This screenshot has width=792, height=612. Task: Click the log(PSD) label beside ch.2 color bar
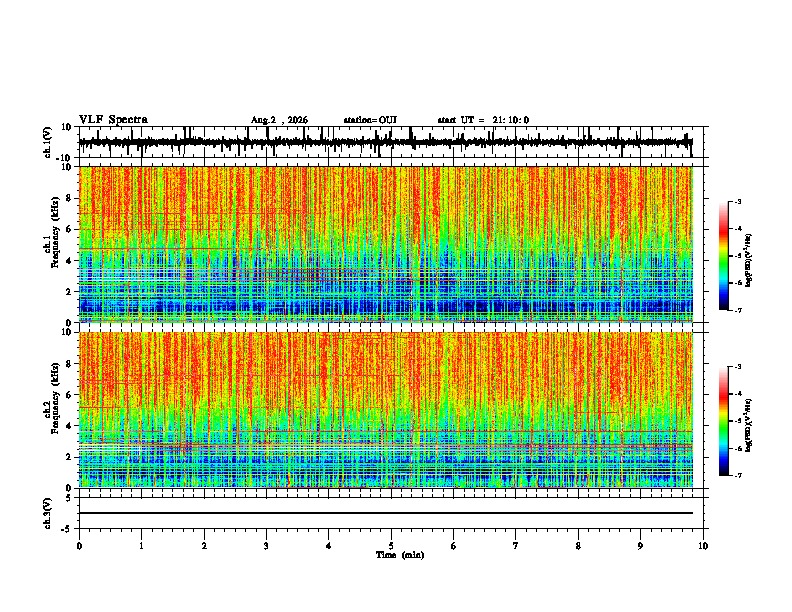click(749, 425)
